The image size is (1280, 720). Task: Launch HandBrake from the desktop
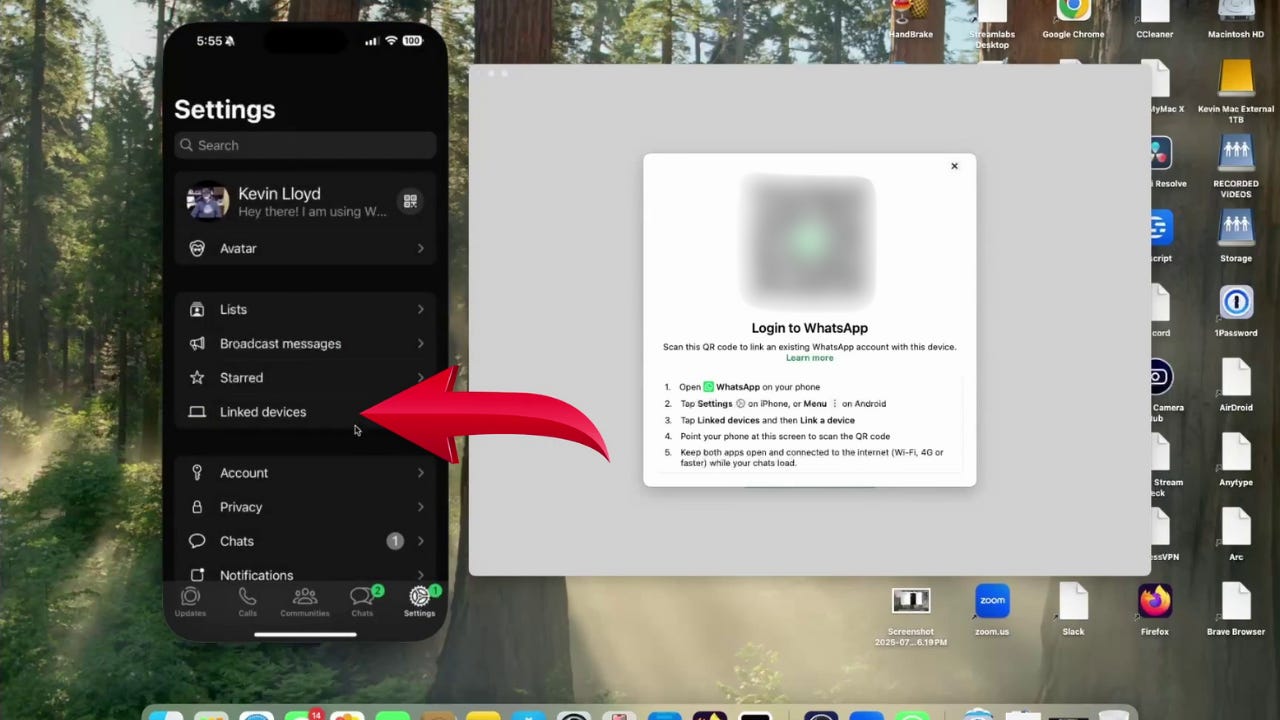[x=910, y=12]
